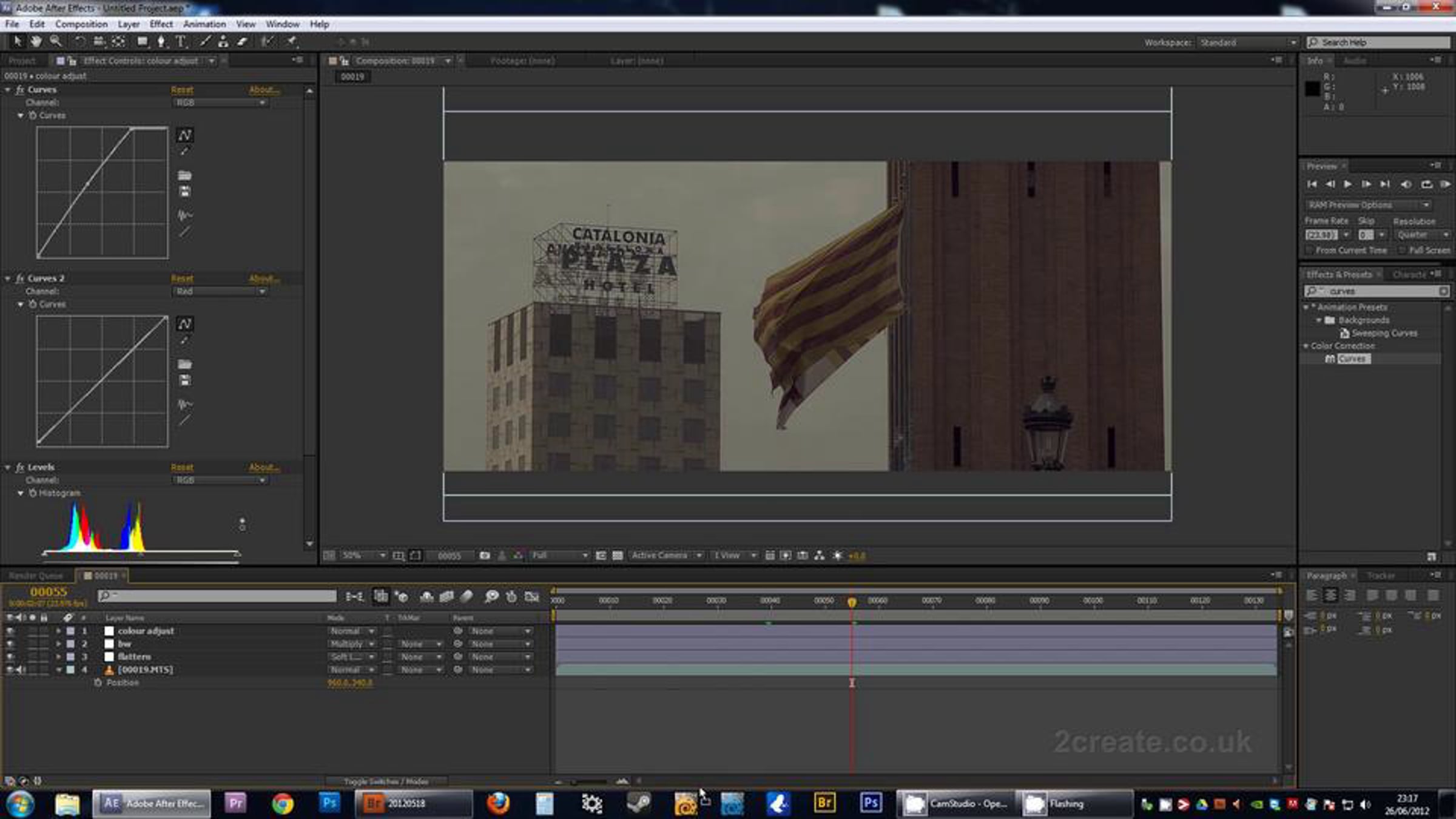Image resolution: width=1456 pixels, height=819 pixels.
Task: Open the composition mini-flowchart in timeline
Action: 354,597
